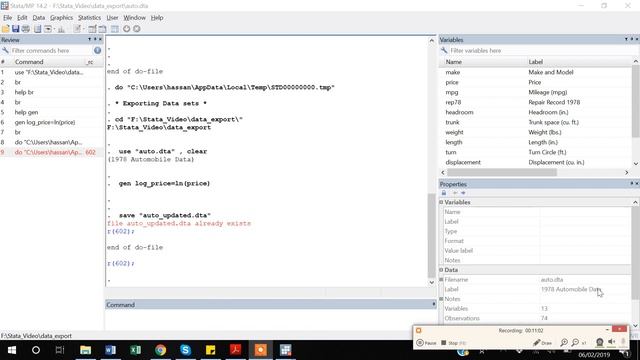Screen dimensions: 640x360
Task: Click the Save floppy disk toolbar icon
Action: pos(16,29)
